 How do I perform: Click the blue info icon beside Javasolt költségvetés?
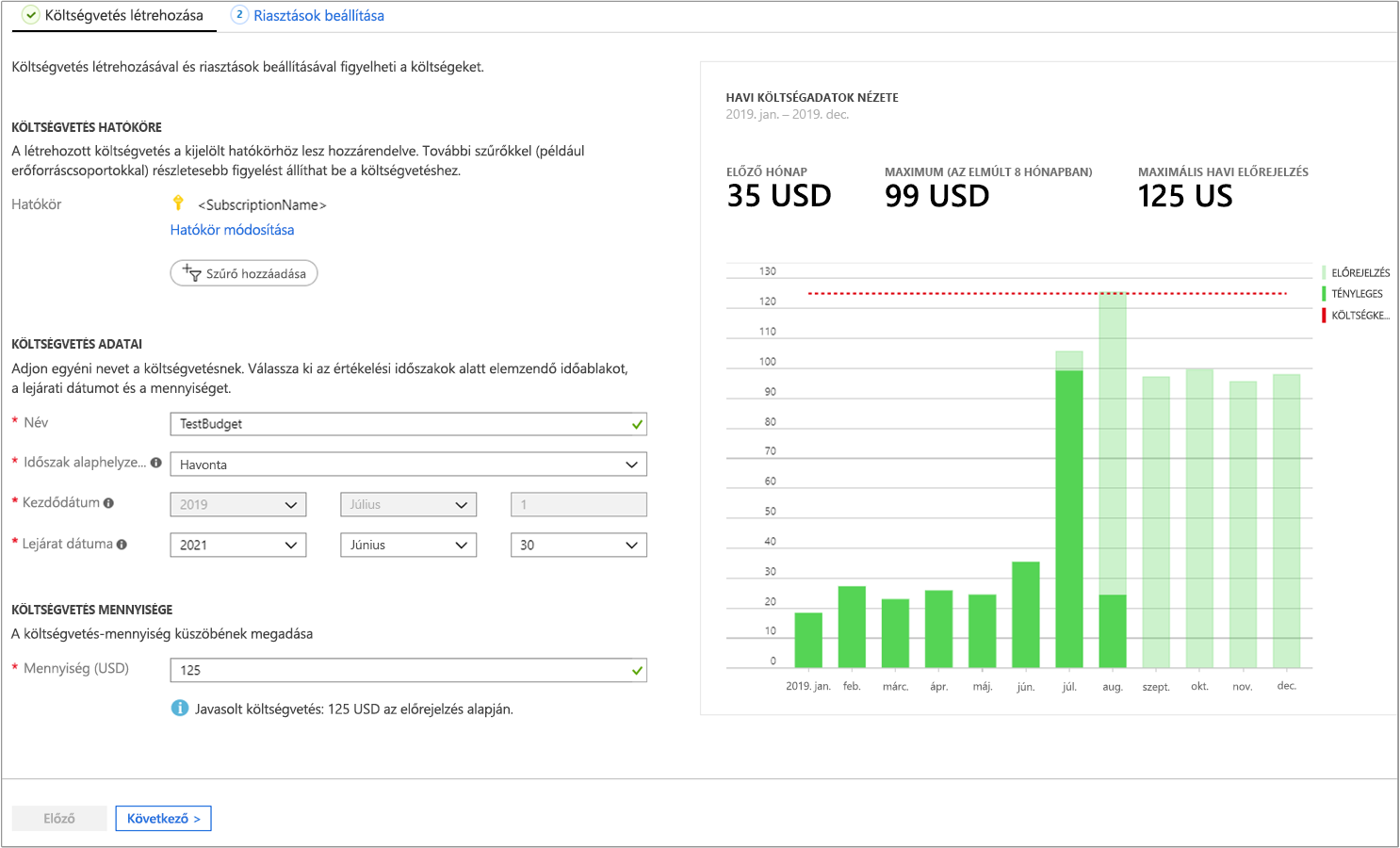[x=180, y=708]
